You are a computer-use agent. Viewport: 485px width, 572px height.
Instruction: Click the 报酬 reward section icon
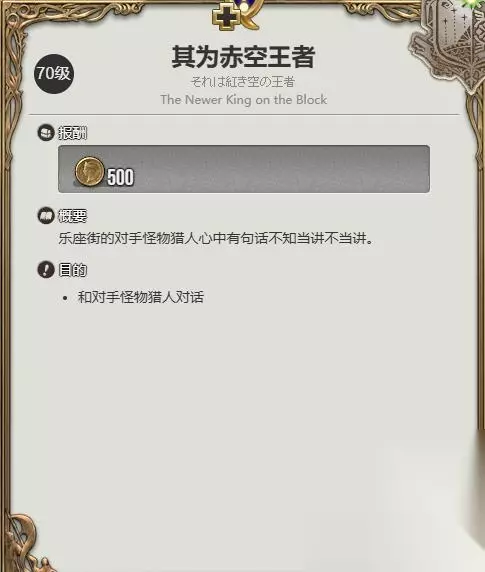46,132
